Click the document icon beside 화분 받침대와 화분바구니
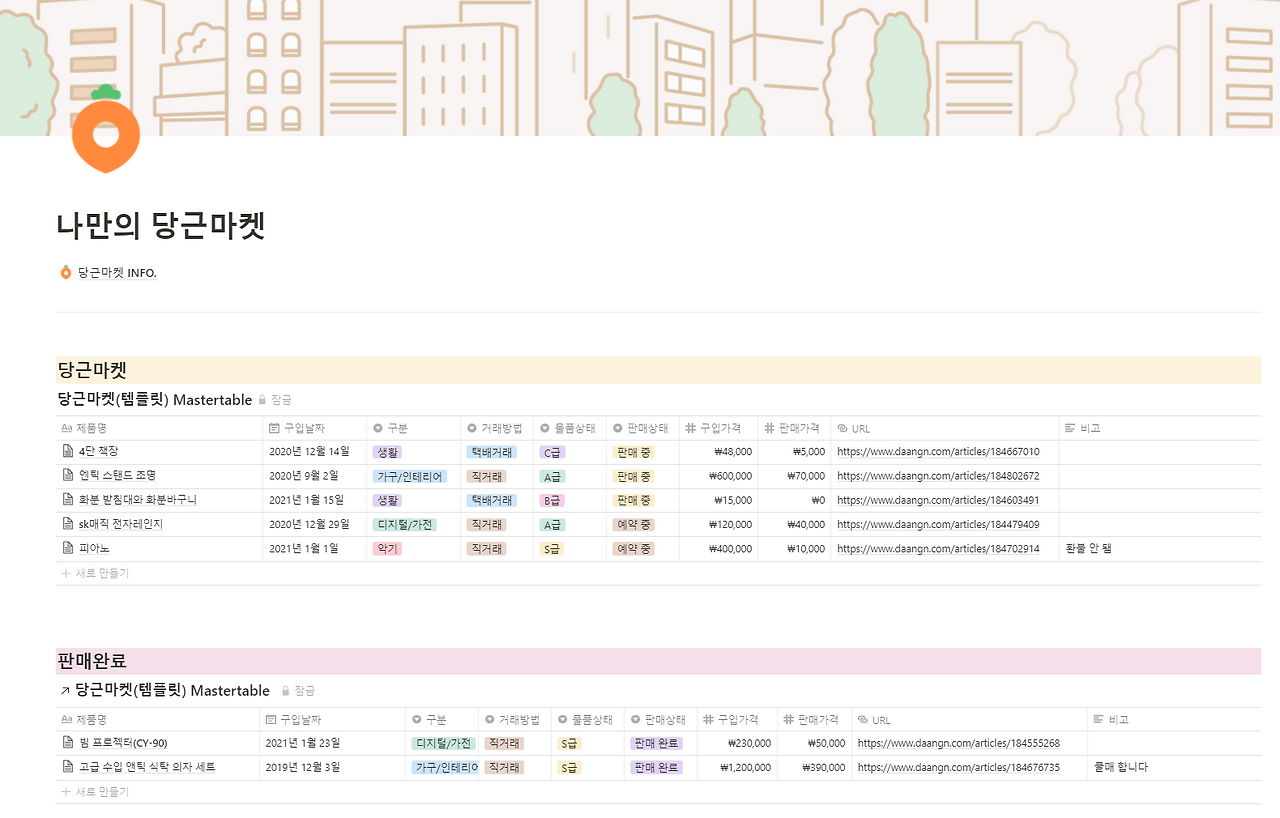Viewport: 1280px width, 818px height. 68,500
